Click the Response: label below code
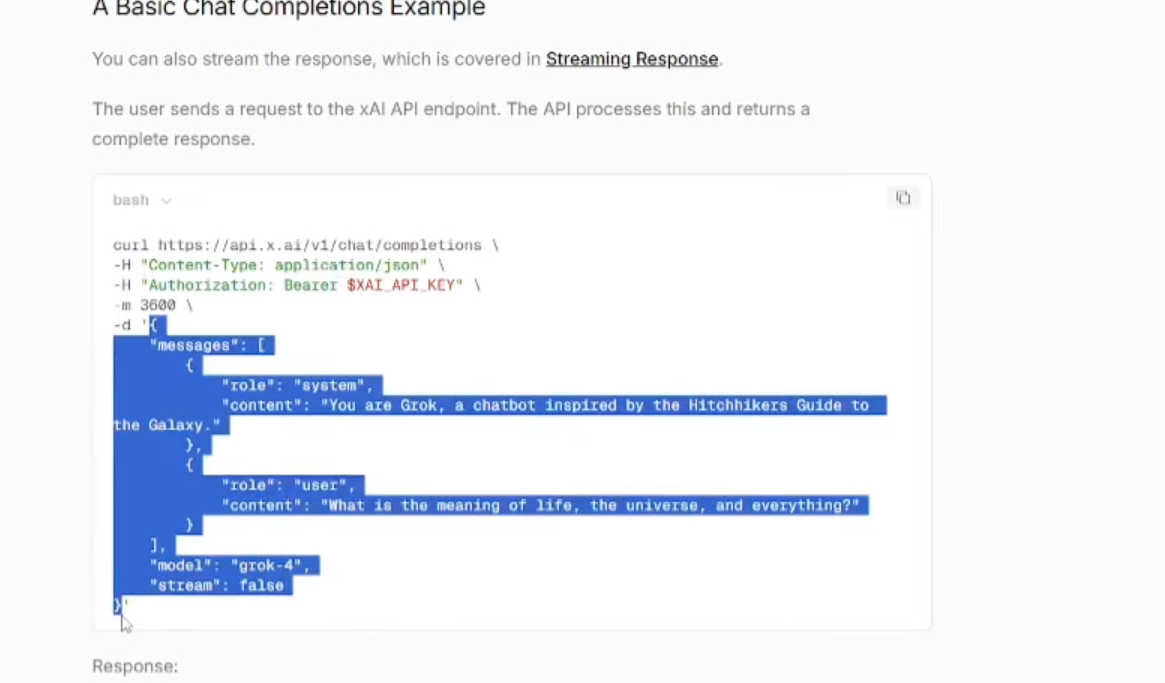The width and height of the screenshot is (1165, 683). pos(135,666)
